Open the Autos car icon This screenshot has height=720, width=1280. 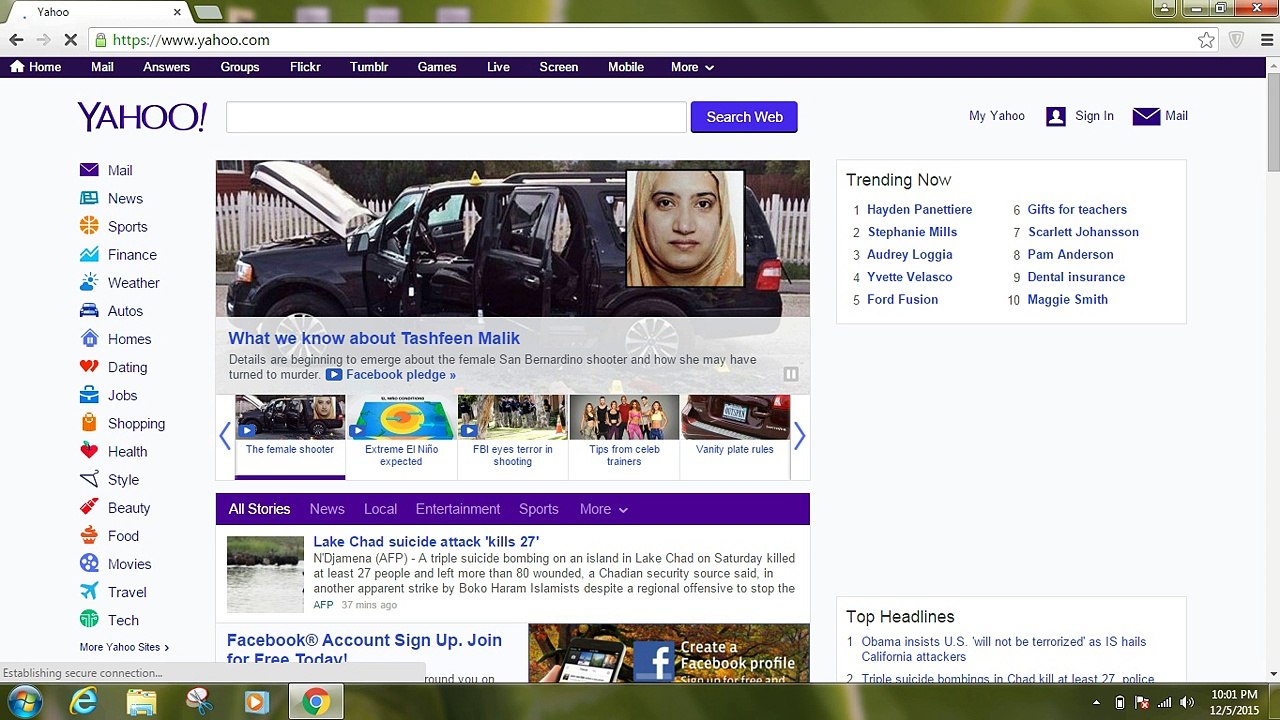click(x=89, y=310)
